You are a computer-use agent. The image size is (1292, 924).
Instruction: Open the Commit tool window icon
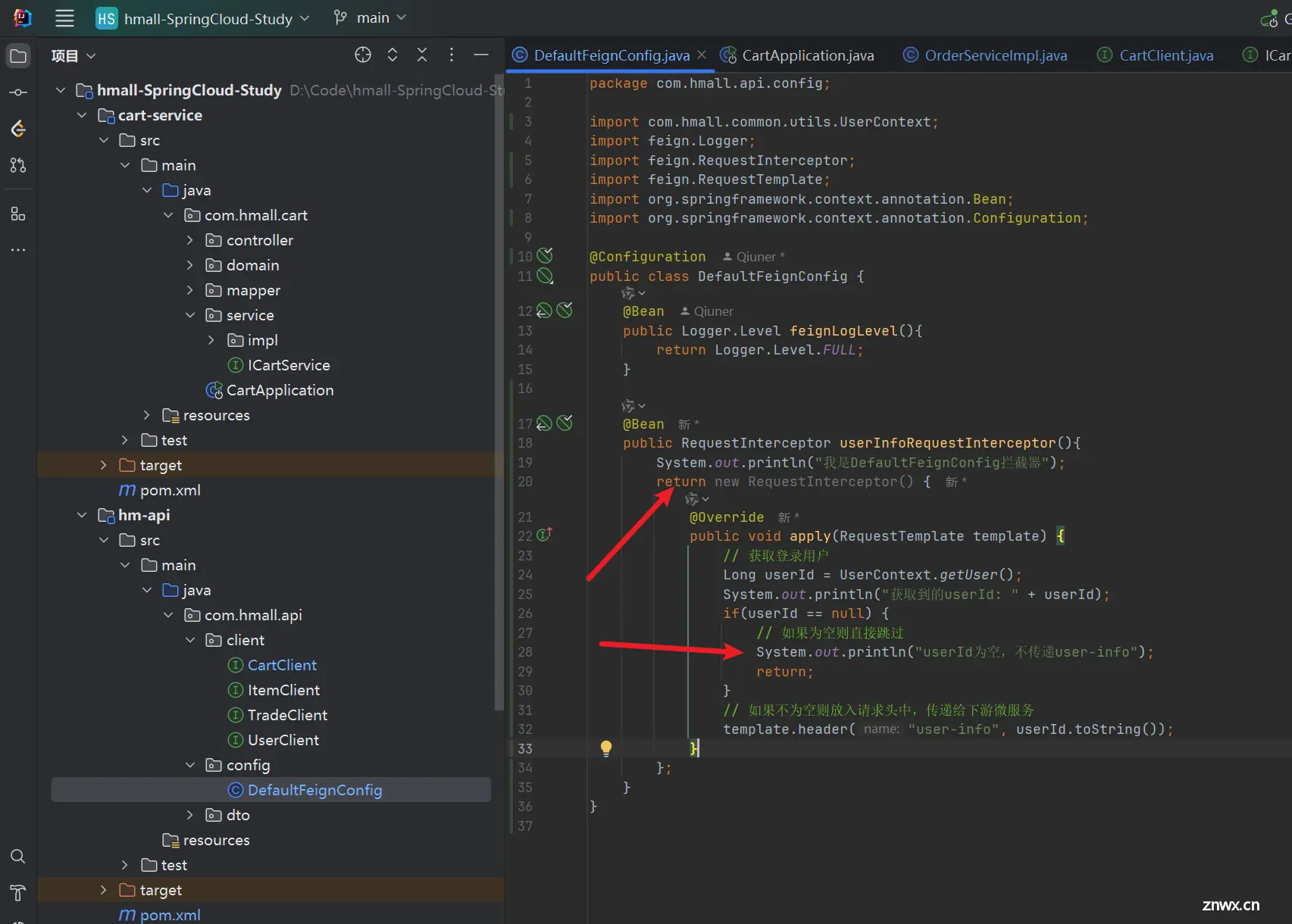18,92
